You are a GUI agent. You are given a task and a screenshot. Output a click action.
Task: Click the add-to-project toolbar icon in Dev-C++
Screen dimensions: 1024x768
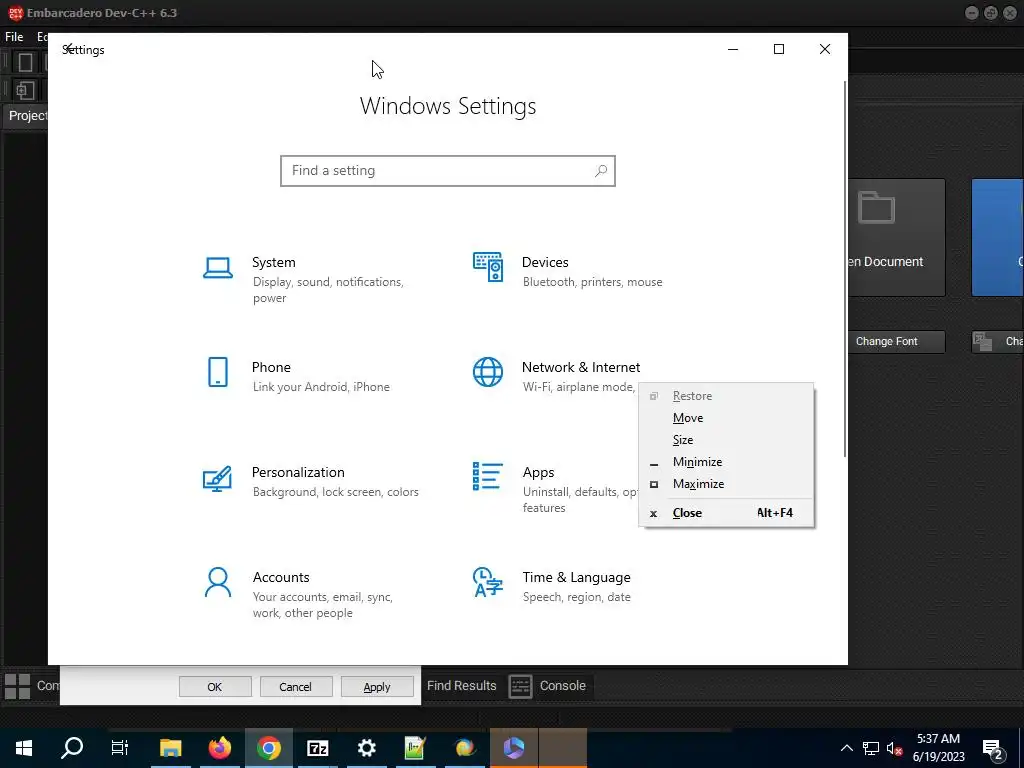coord(25,89)
